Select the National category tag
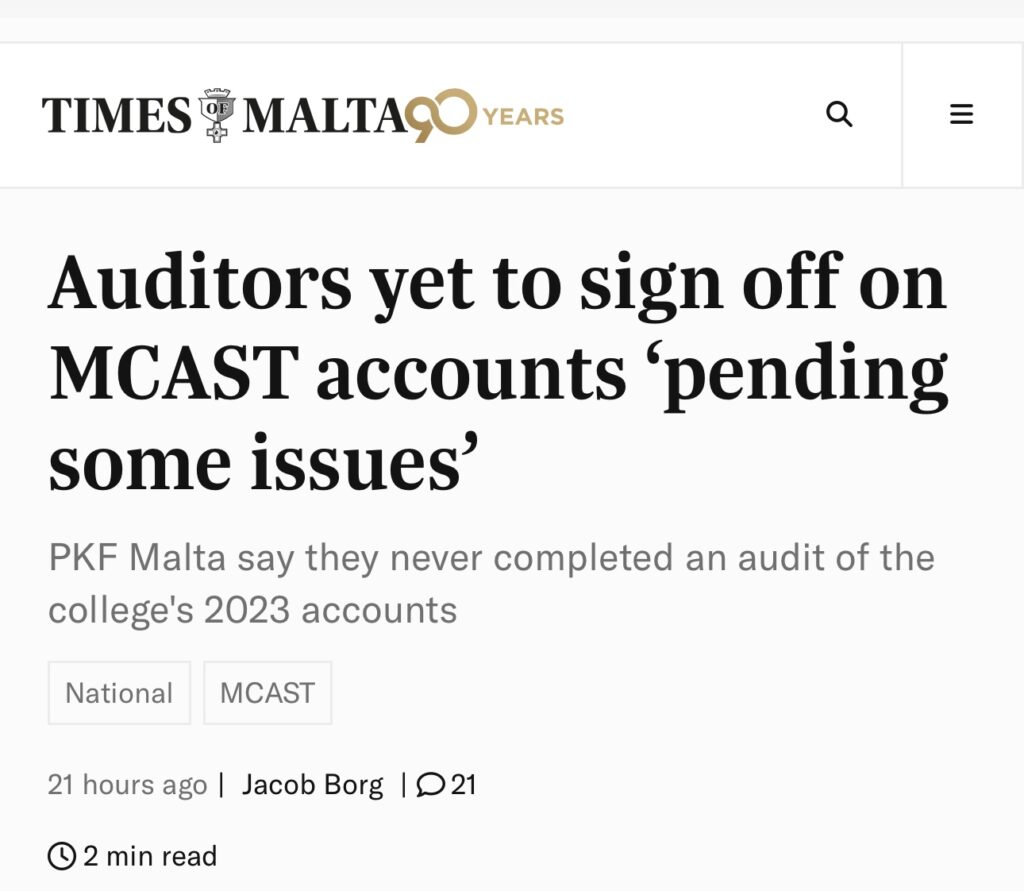The image size is (1024, 891). pos(119,692)
